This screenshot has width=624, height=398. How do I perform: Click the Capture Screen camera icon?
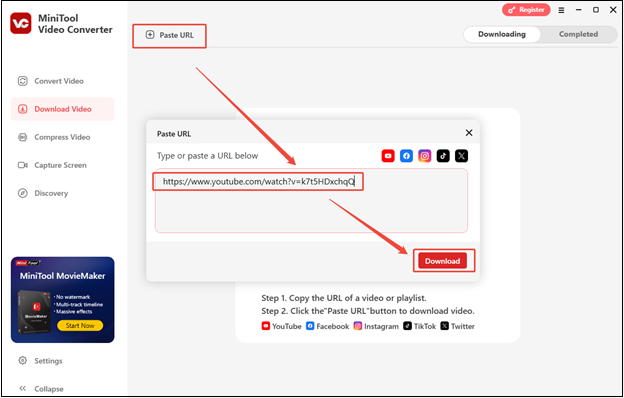tap(23, 165)
